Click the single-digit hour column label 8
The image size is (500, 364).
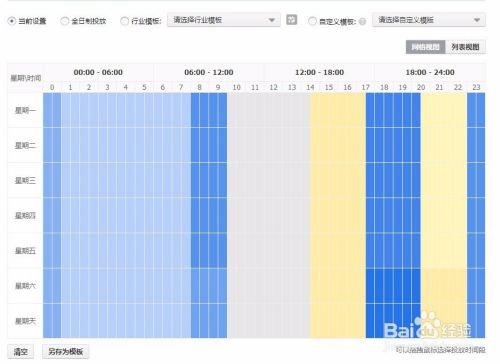tap(199, 87)
